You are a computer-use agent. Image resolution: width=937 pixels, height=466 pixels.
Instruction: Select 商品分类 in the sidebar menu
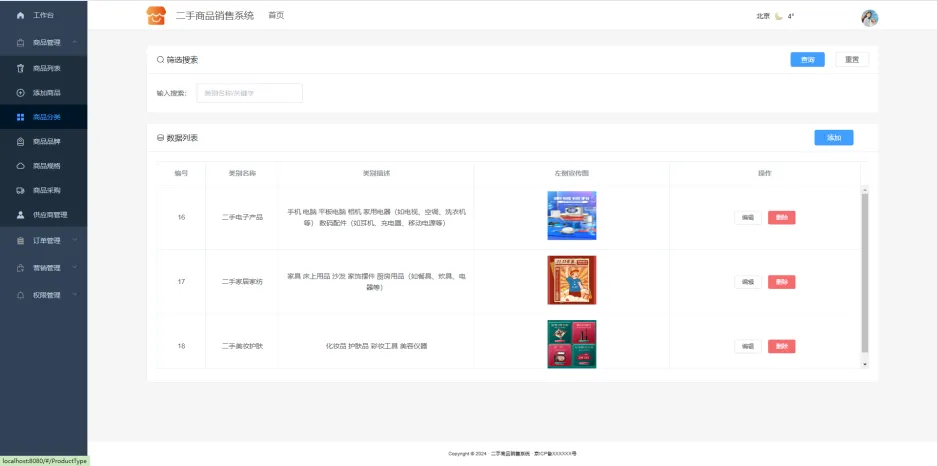point(46,117)
